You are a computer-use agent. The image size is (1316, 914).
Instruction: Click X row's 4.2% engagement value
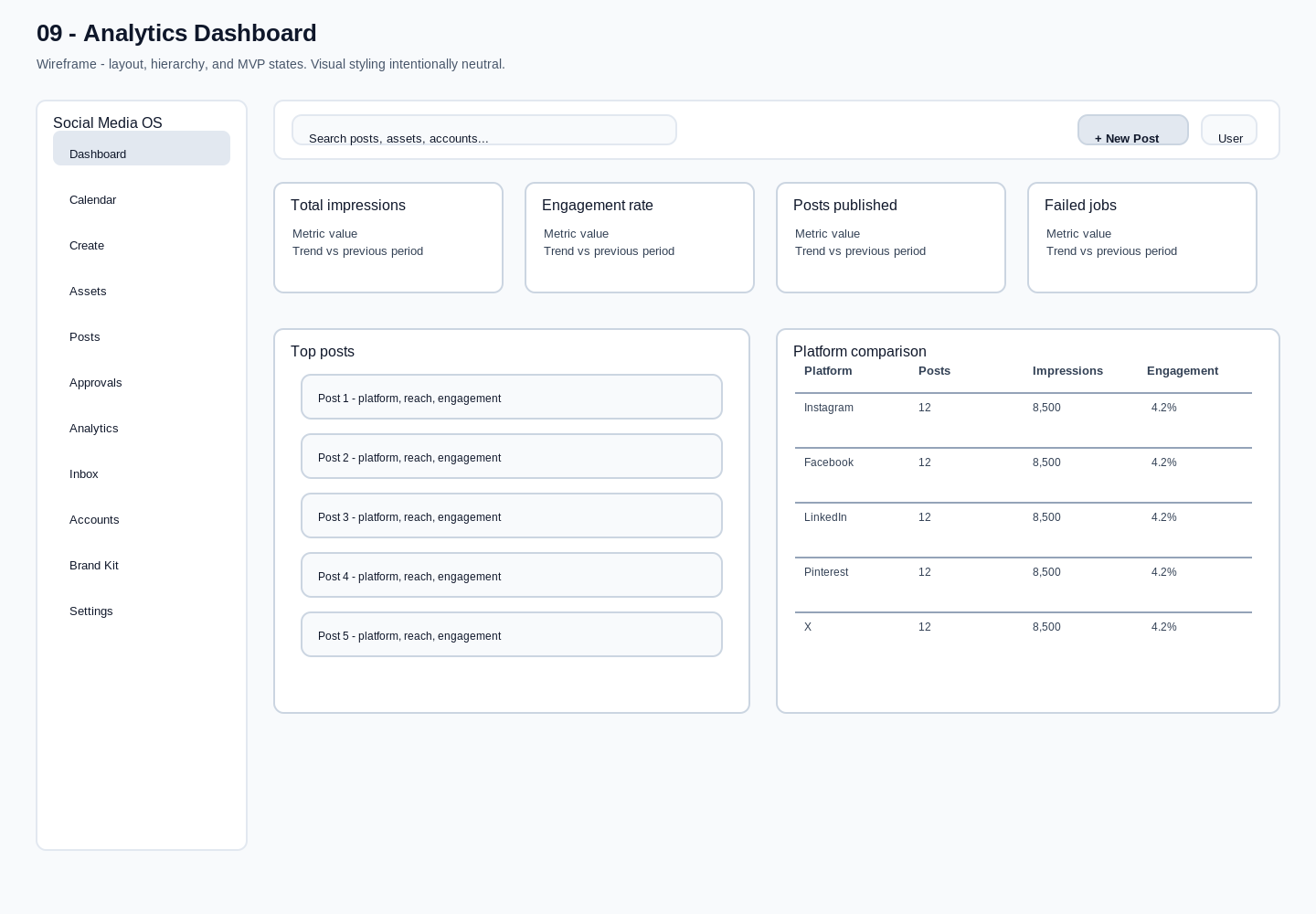pyautogui.click(x=1164, y=627)
